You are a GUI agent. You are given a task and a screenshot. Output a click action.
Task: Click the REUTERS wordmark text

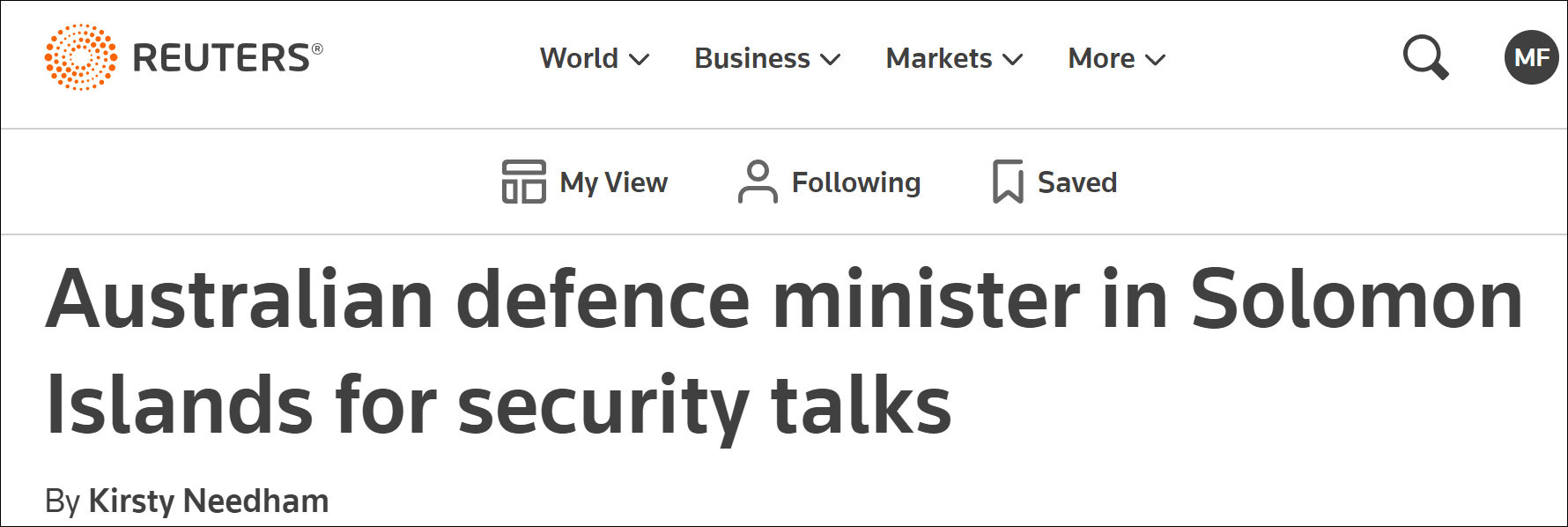[221, 58]
